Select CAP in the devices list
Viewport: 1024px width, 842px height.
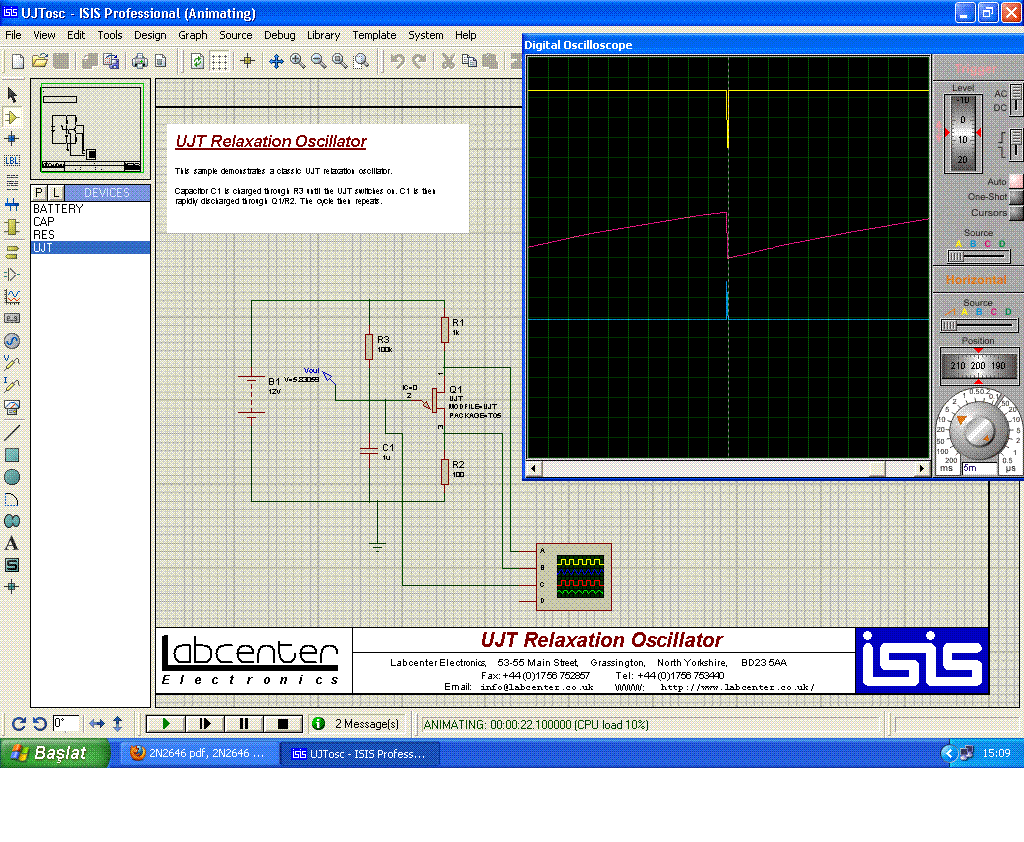(x=91, y=222)
